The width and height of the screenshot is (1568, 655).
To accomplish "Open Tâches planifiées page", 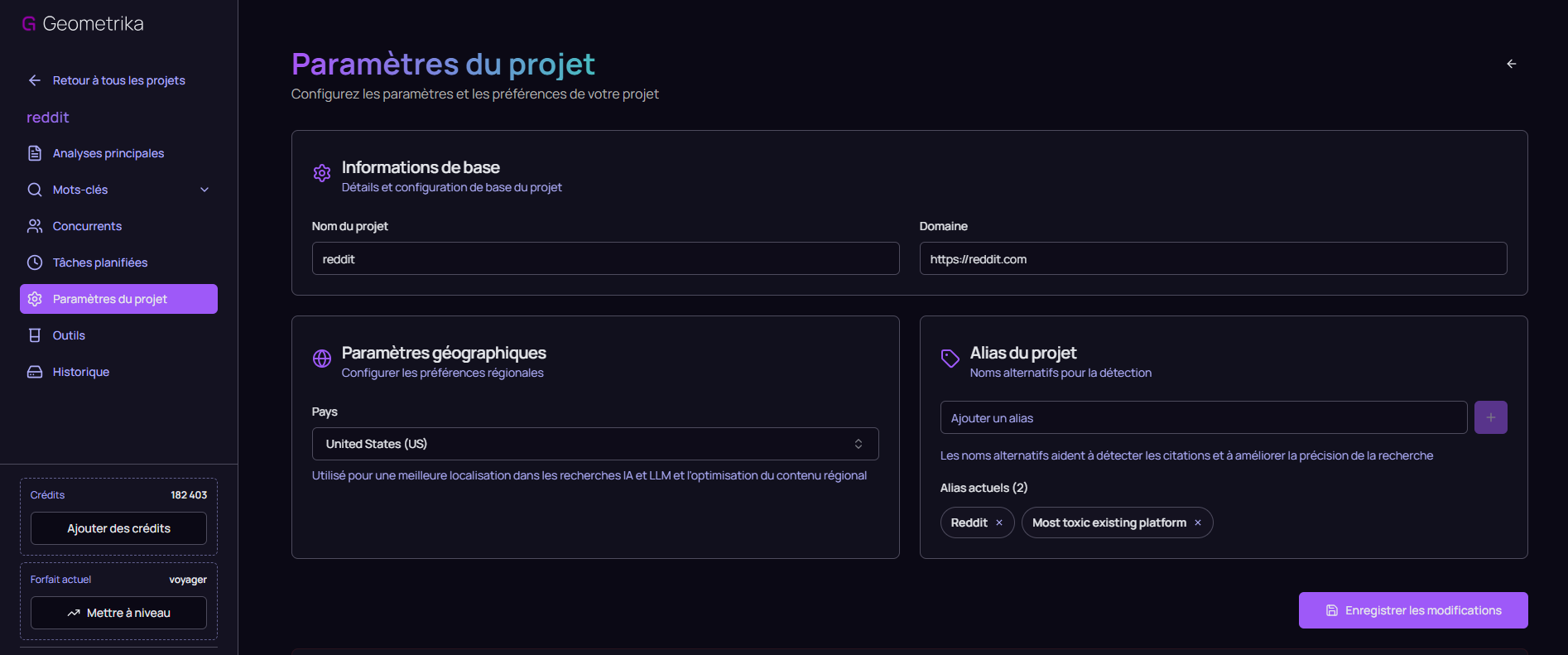I will 99,262.
